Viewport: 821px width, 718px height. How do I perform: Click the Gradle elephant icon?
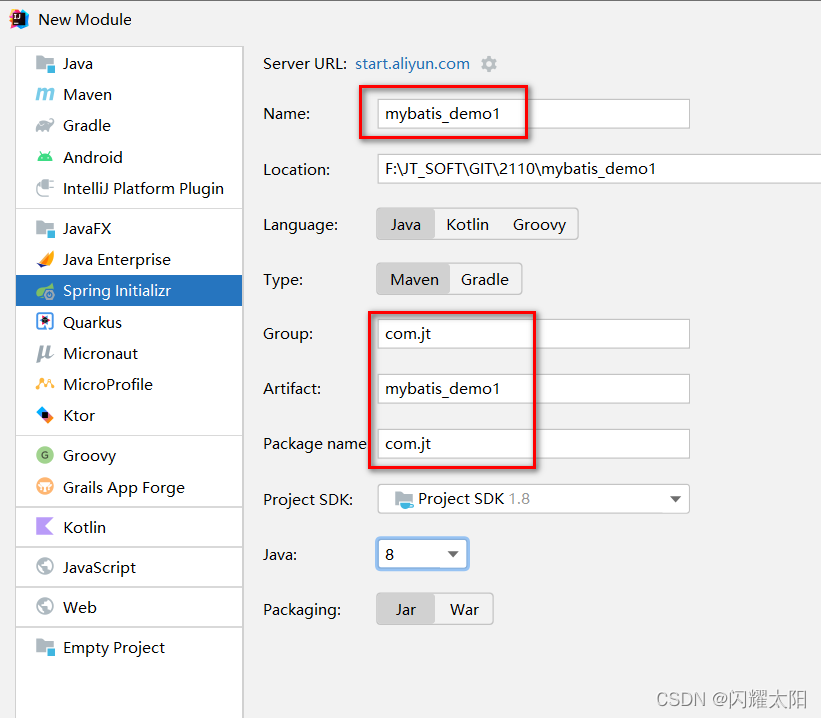point(45,126)
